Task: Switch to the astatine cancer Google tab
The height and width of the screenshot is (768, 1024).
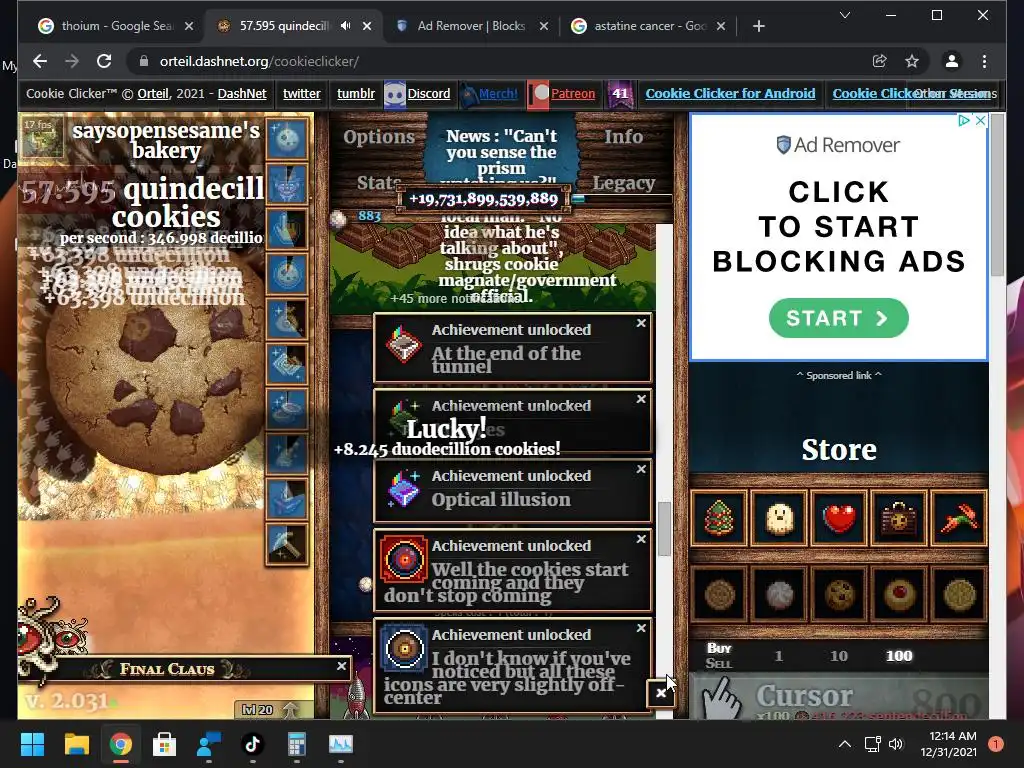Action: (x=650, y=26)
